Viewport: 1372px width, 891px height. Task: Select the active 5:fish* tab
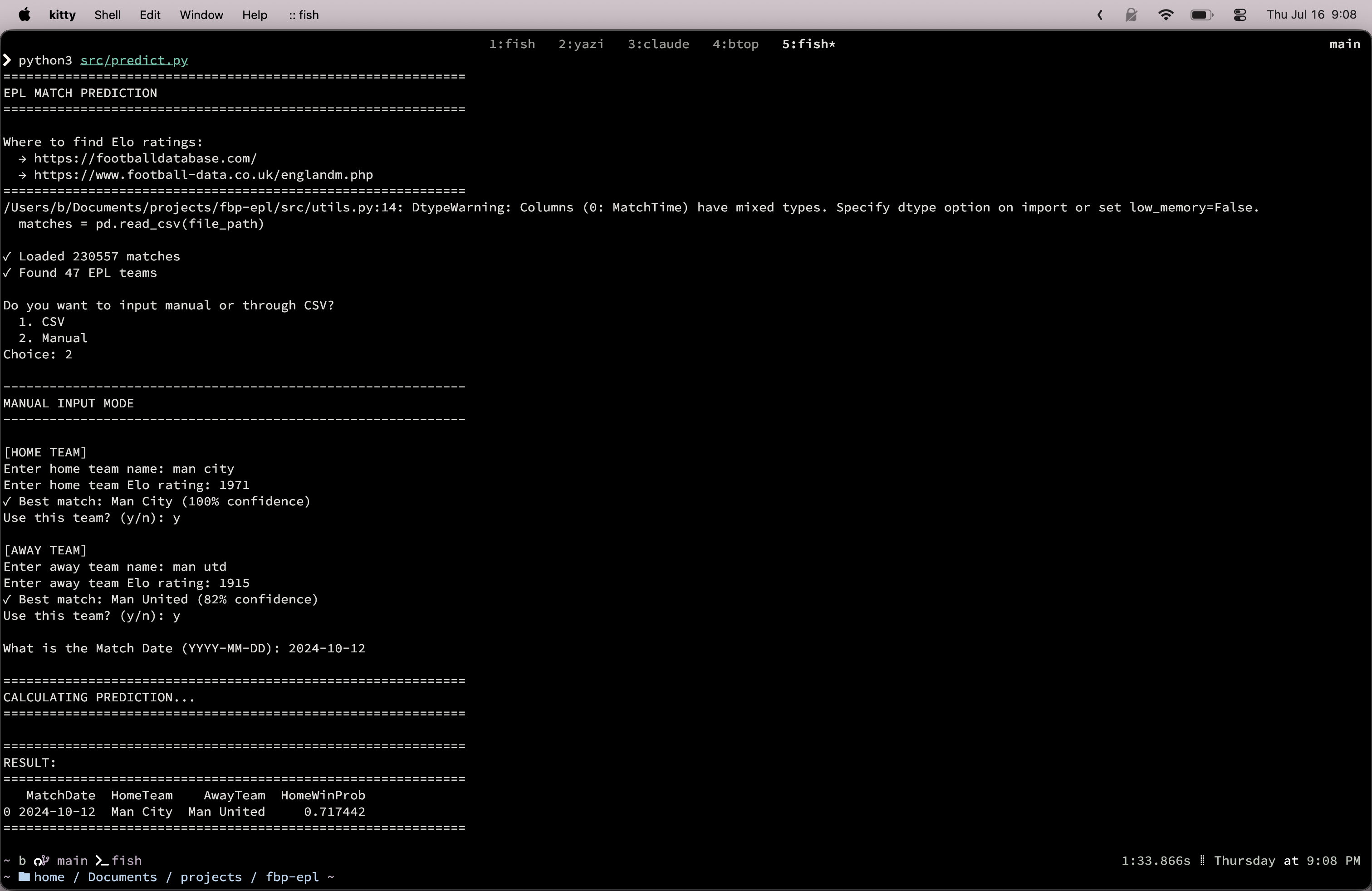click(809, 44)
